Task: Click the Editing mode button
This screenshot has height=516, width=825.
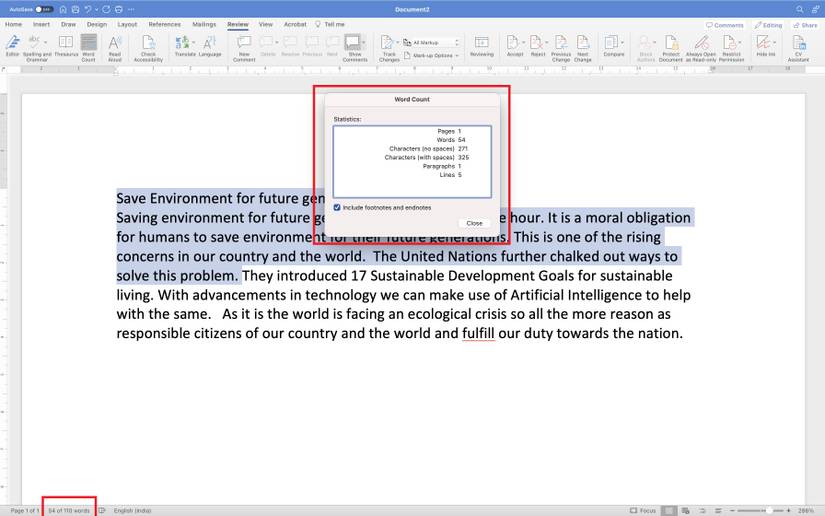Action: (x=768, y=25)
